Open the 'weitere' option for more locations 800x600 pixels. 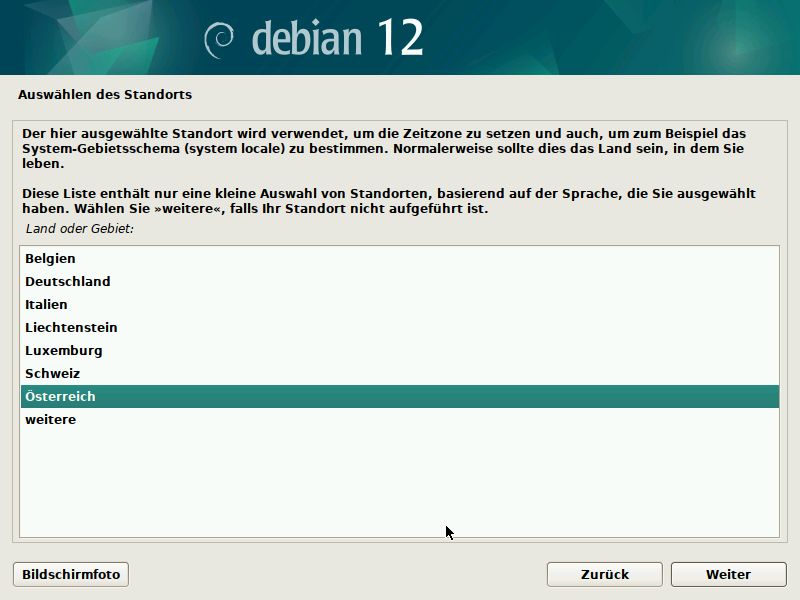click(x=51, y=420)
